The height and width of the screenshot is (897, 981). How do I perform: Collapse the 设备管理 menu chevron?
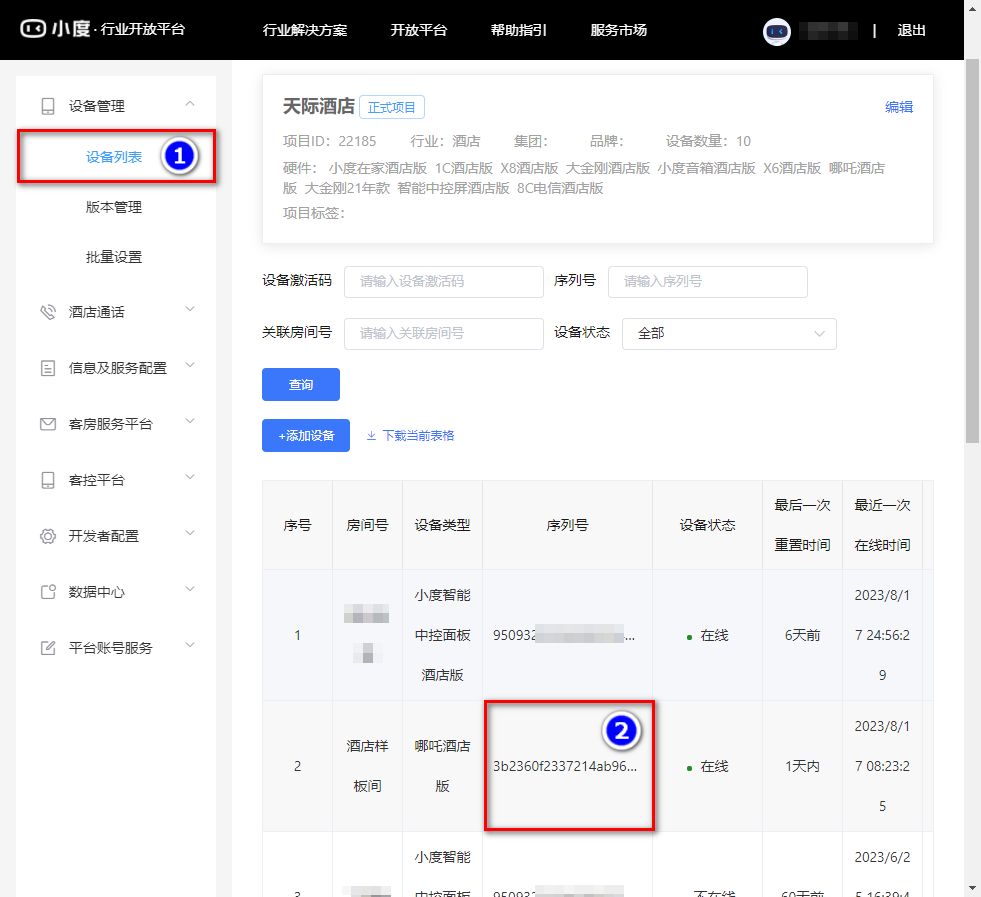(x=190, y=104)
